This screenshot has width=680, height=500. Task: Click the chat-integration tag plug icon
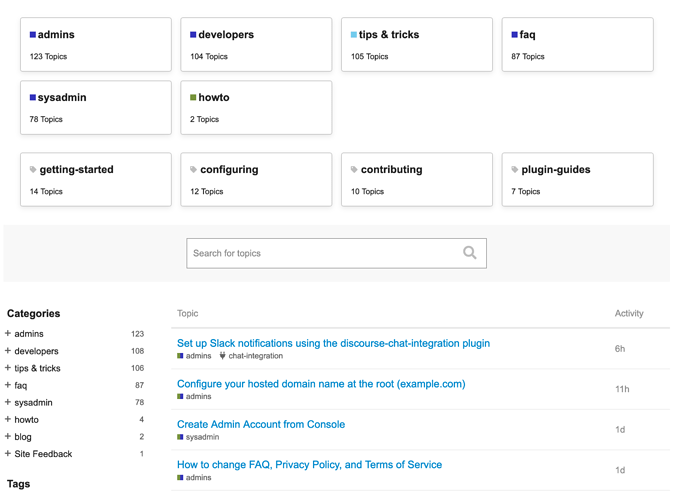pyautogui.click(x=222, y=356)
